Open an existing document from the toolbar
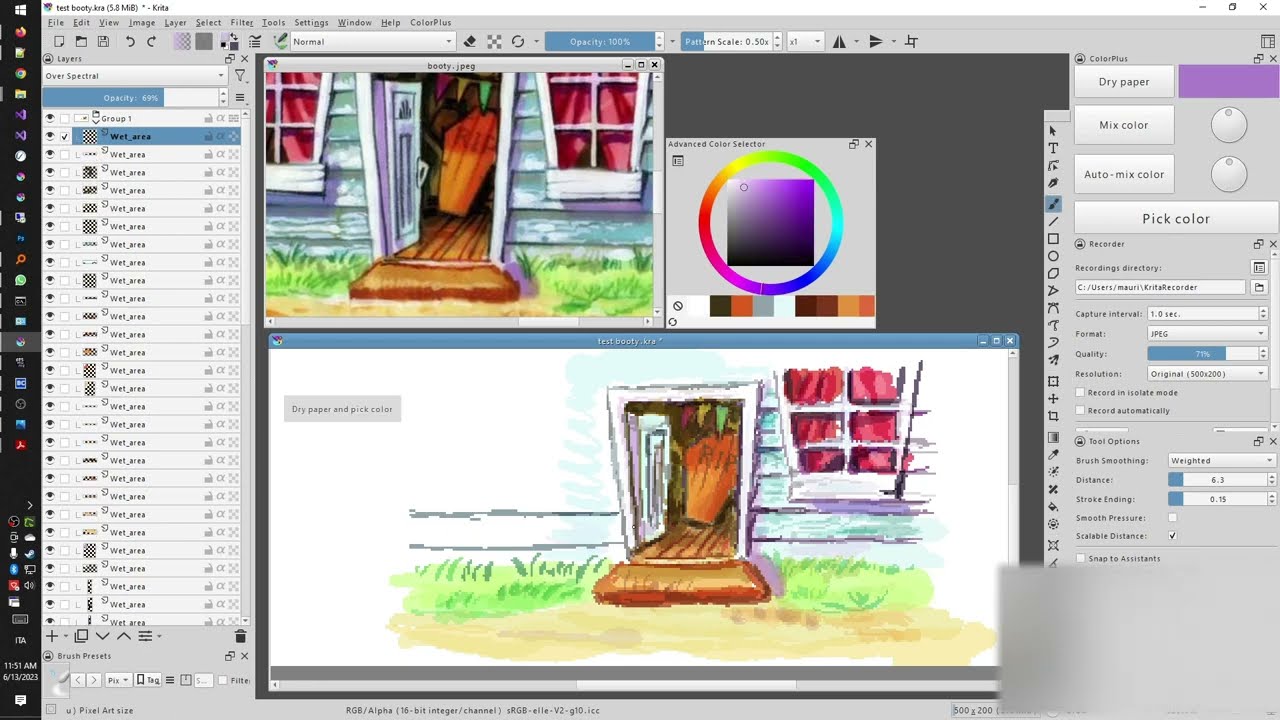 (81, 41)
